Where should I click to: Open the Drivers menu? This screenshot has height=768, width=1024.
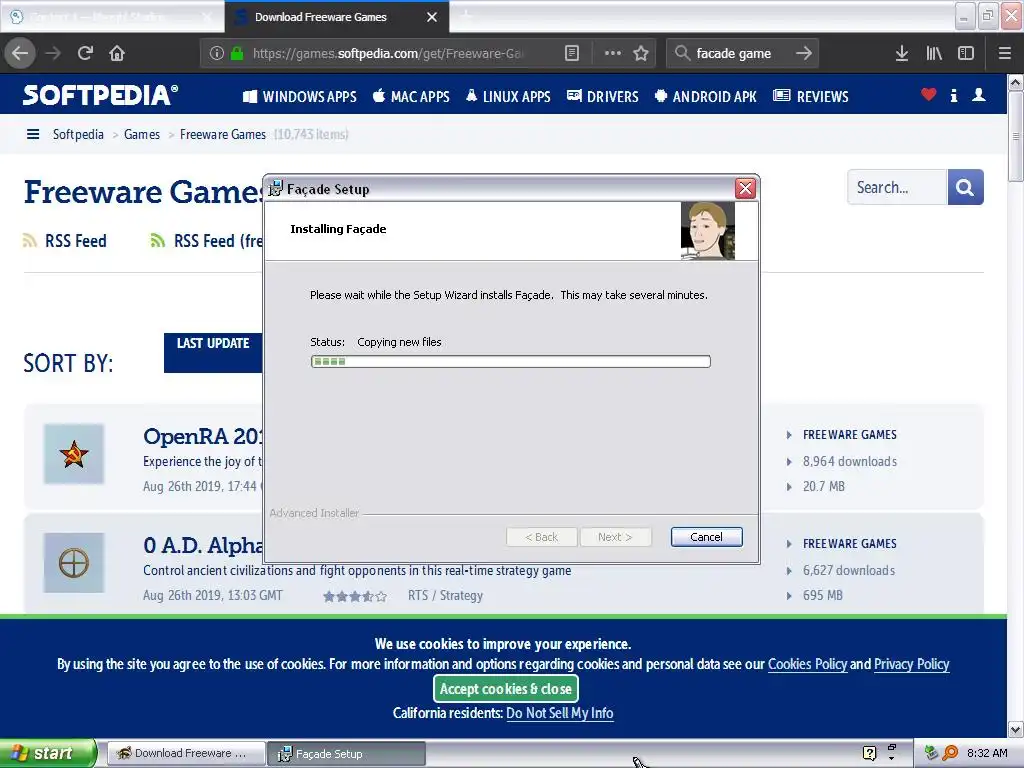(603, 97)
